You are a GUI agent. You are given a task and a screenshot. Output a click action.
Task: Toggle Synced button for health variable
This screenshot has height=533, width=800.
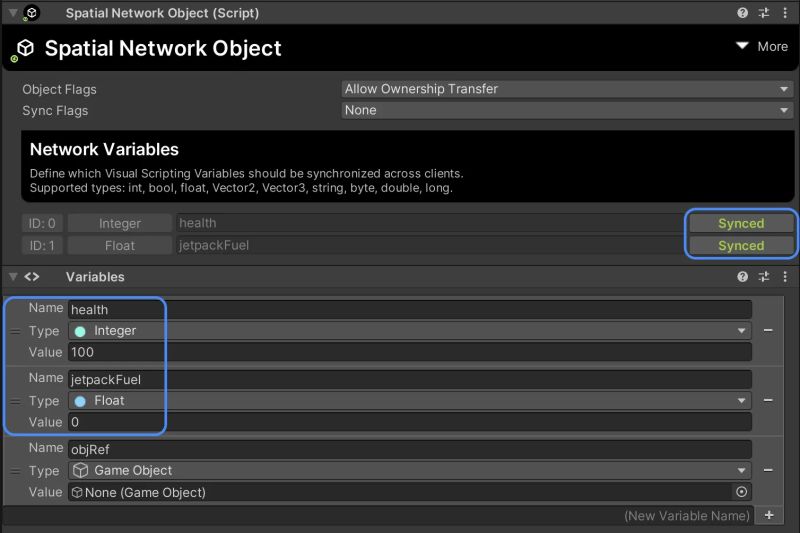coord(741,223)
